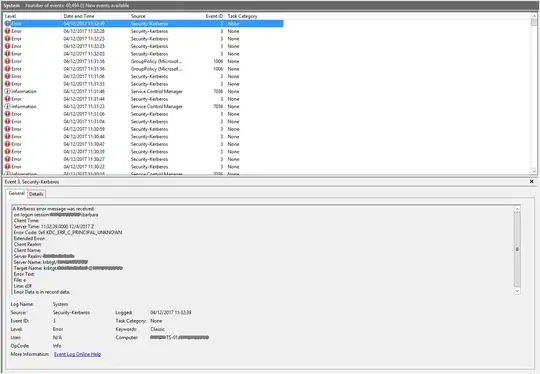Image resolution: width=540 pixels, height=374 pixels.
Task: Click error icon of 11:30:59 event row
Action: (x=7, y=129)
